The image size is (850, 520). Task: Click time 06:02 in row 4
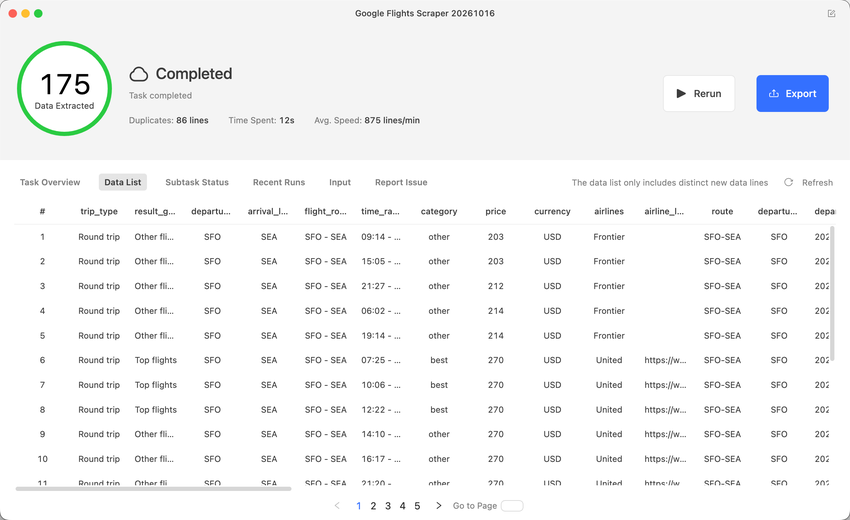[381, 311]
